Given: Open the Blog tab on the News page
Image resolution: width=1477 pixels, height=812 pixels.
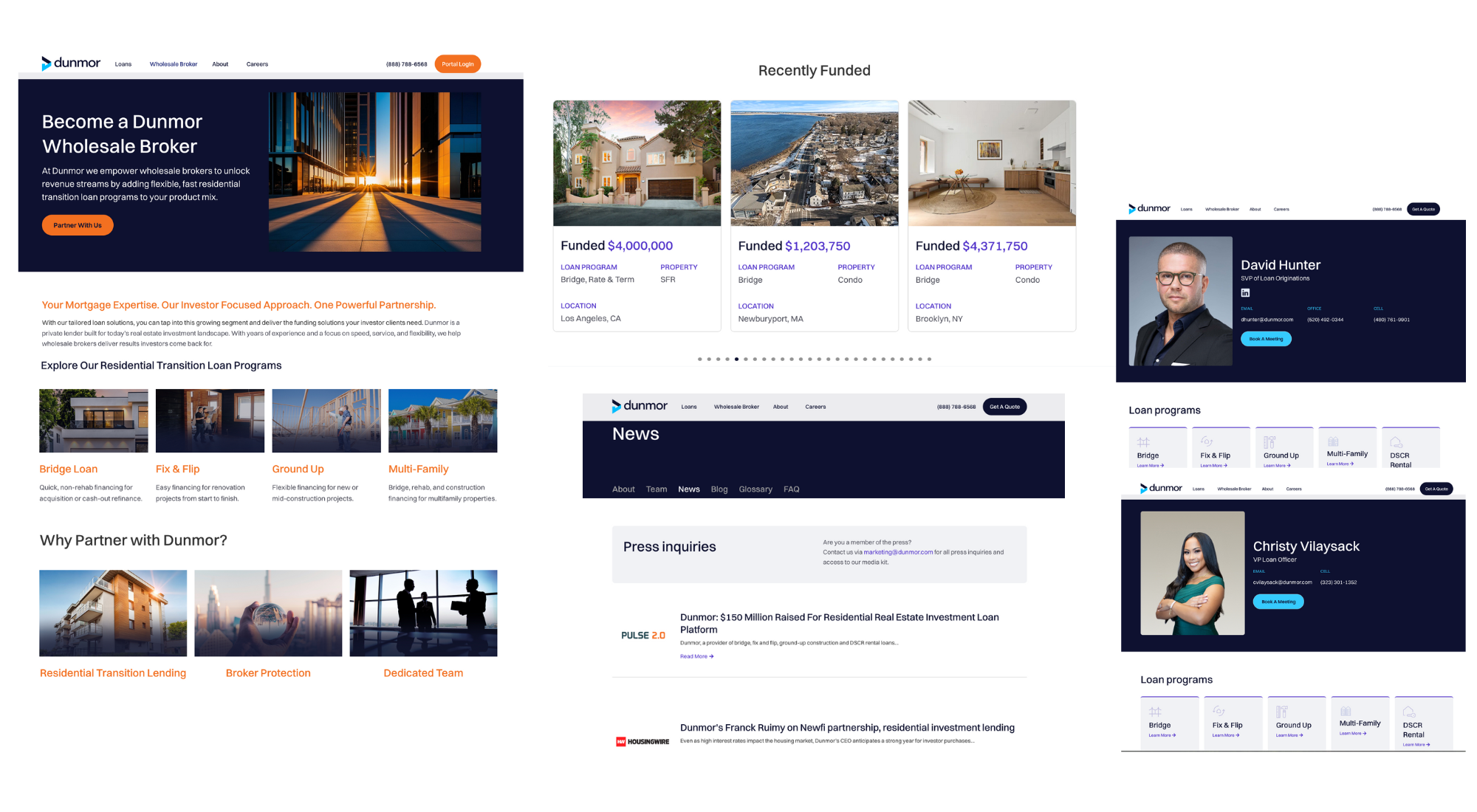Looking at the screenshot, I should click(x=719, y=489).
